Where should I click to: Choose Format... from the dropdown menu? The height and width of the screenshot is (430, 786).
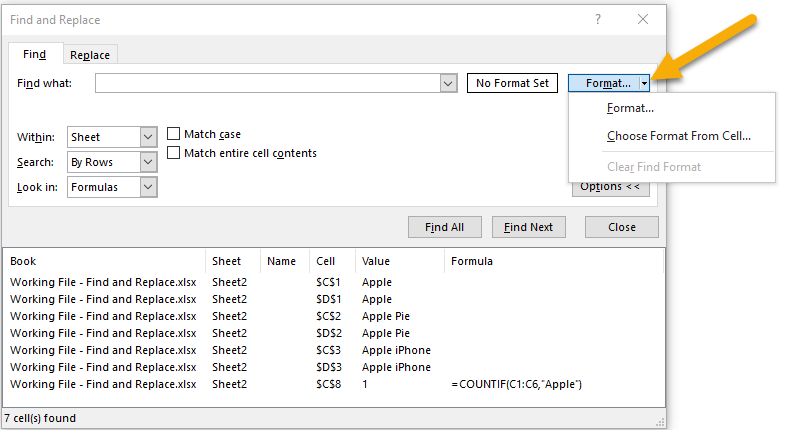pos(630,108)
